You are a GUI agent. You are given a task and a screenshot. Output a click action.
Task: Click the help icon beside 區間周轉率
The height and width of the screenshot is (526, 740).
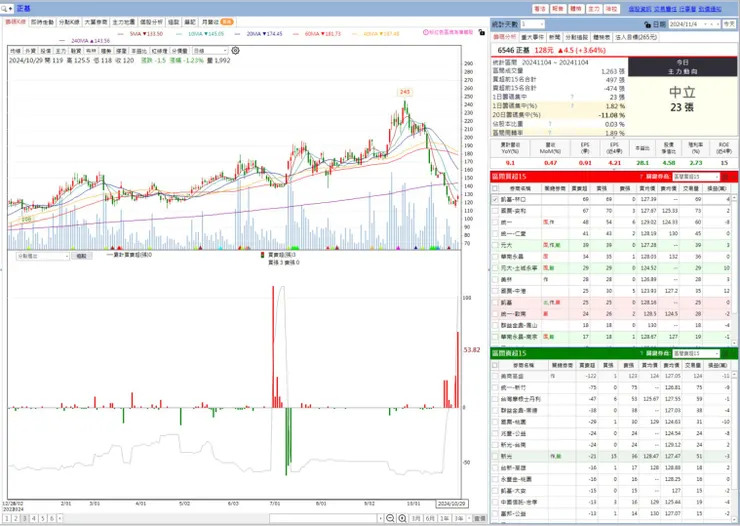(550, 133)
